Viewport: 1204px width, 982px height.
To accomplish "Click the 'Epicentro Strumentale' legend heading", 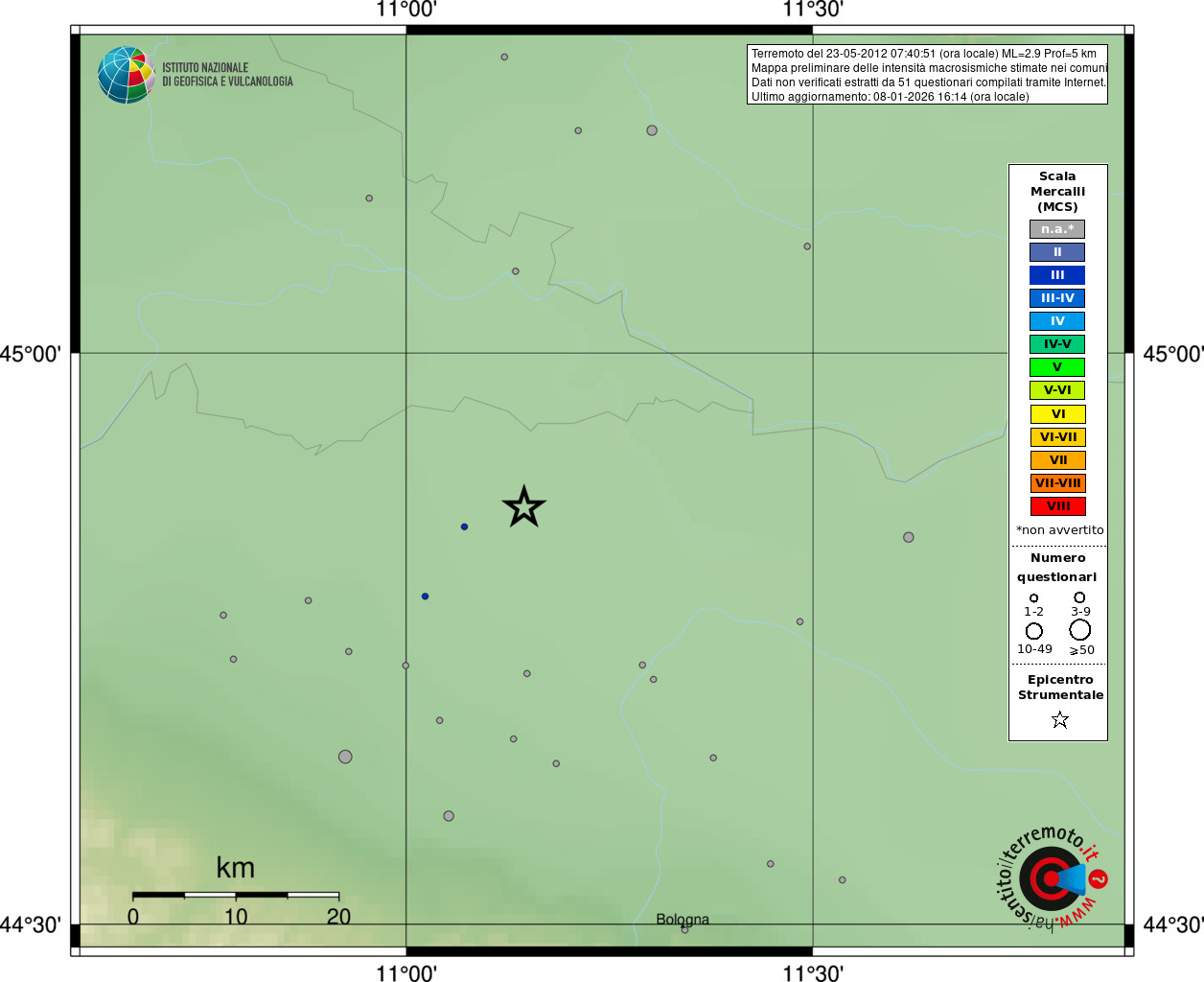I will coord(1060,688).
